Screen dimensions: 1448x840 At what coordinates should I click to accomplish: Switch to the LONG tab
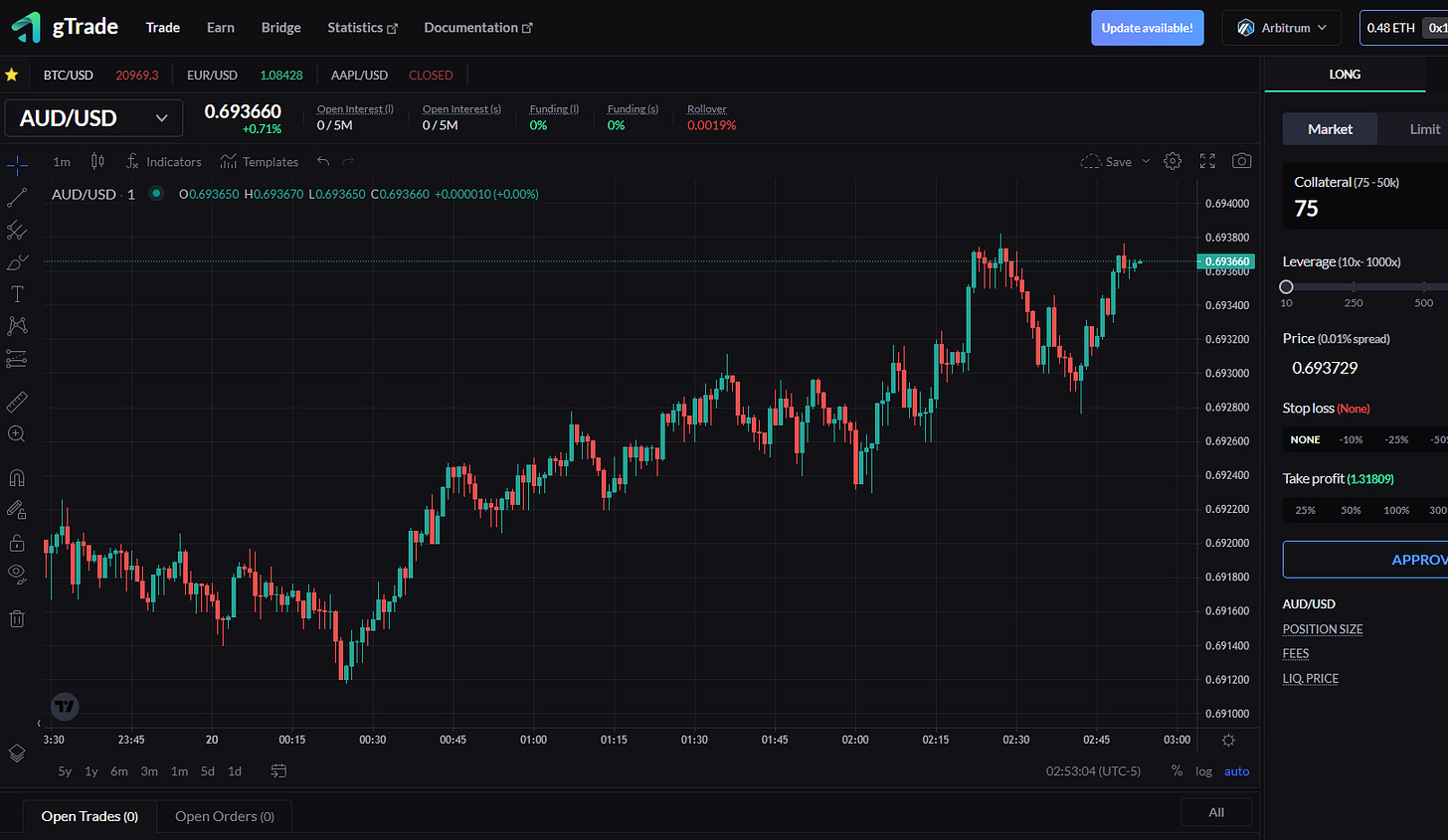(1345, 75)
